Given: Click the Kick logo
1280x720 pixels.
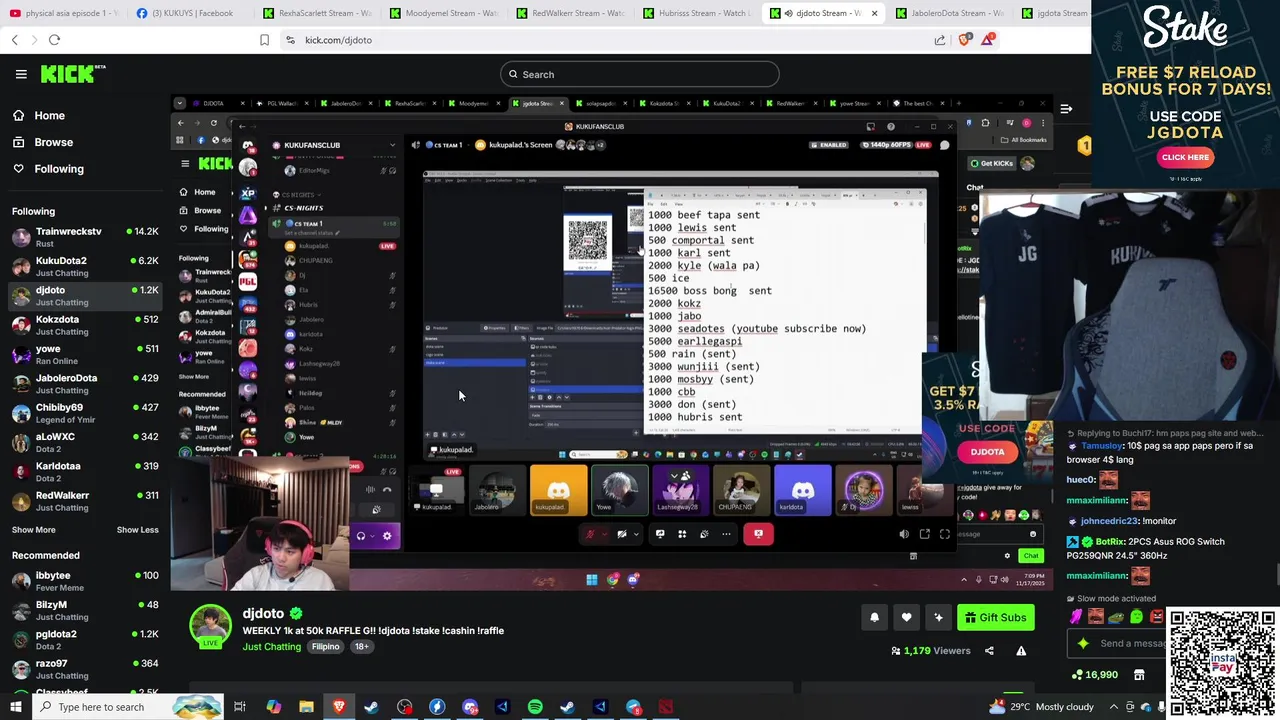Looking at the screenshot, I should coord(73,74).
